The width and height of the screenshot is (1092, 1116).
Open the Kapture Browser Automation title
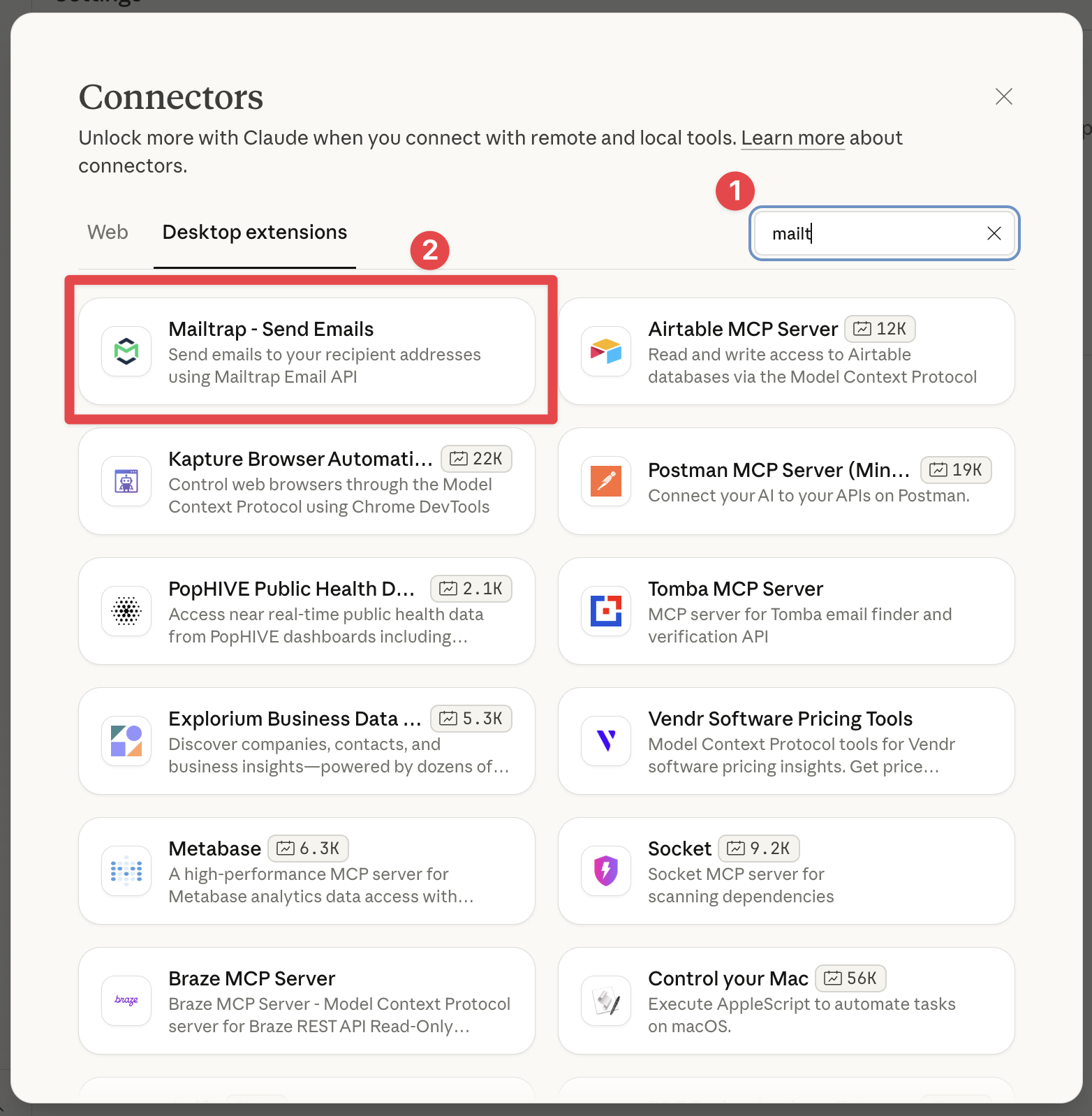tap(301, 459)
